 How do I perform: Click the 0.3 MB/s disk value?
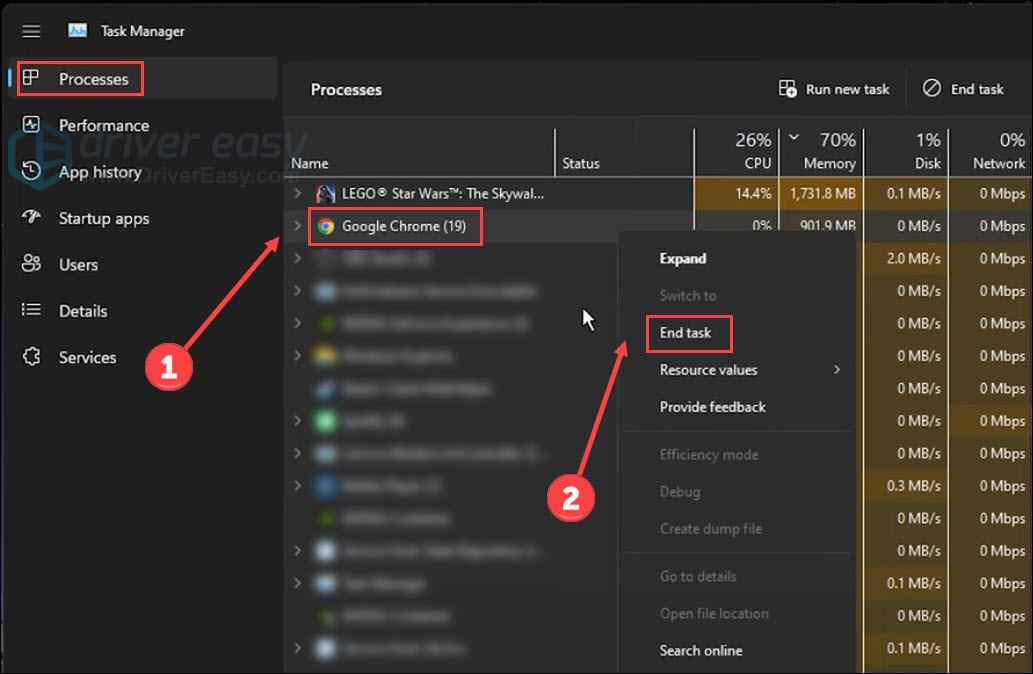(x=913, y=486)
